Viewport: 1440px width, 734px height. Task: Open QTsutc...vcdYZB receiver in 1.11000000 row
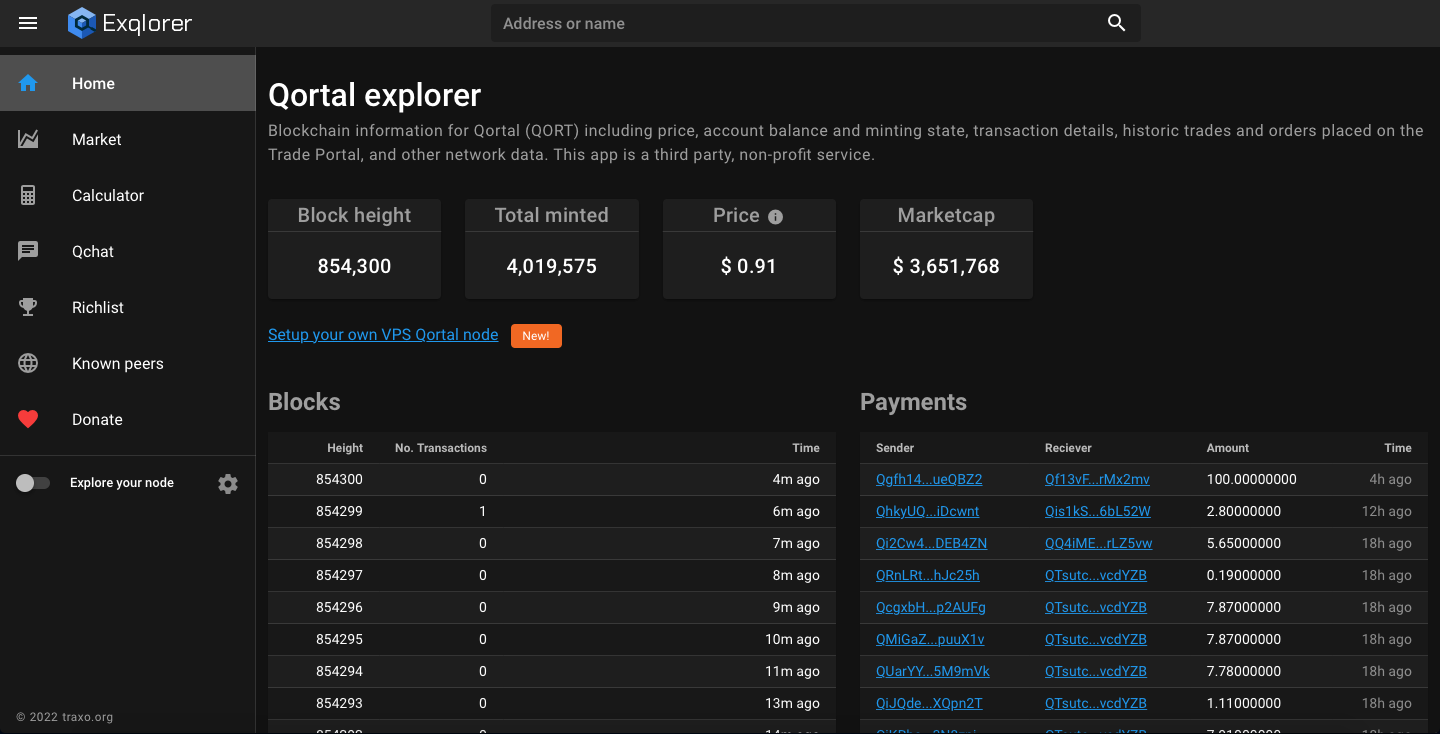1096,703
